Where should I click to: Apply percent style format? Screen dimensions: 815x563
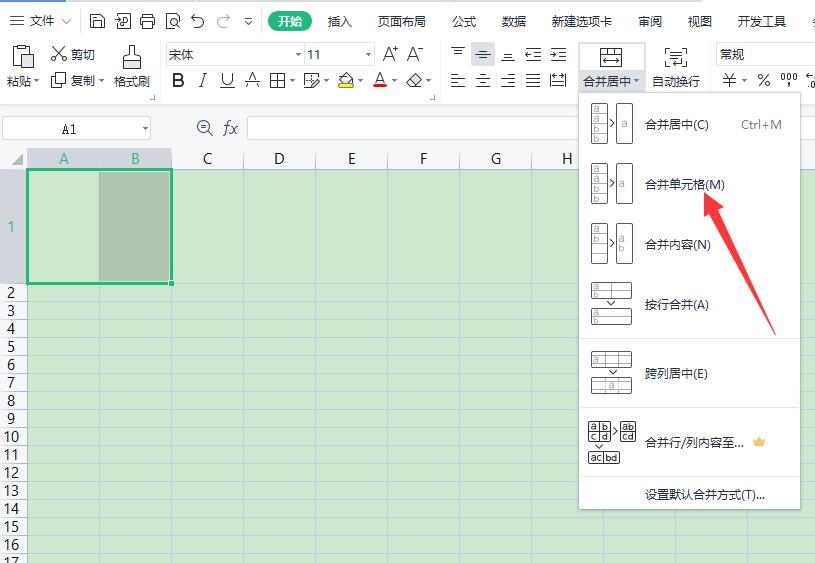[x=764, y=80]
